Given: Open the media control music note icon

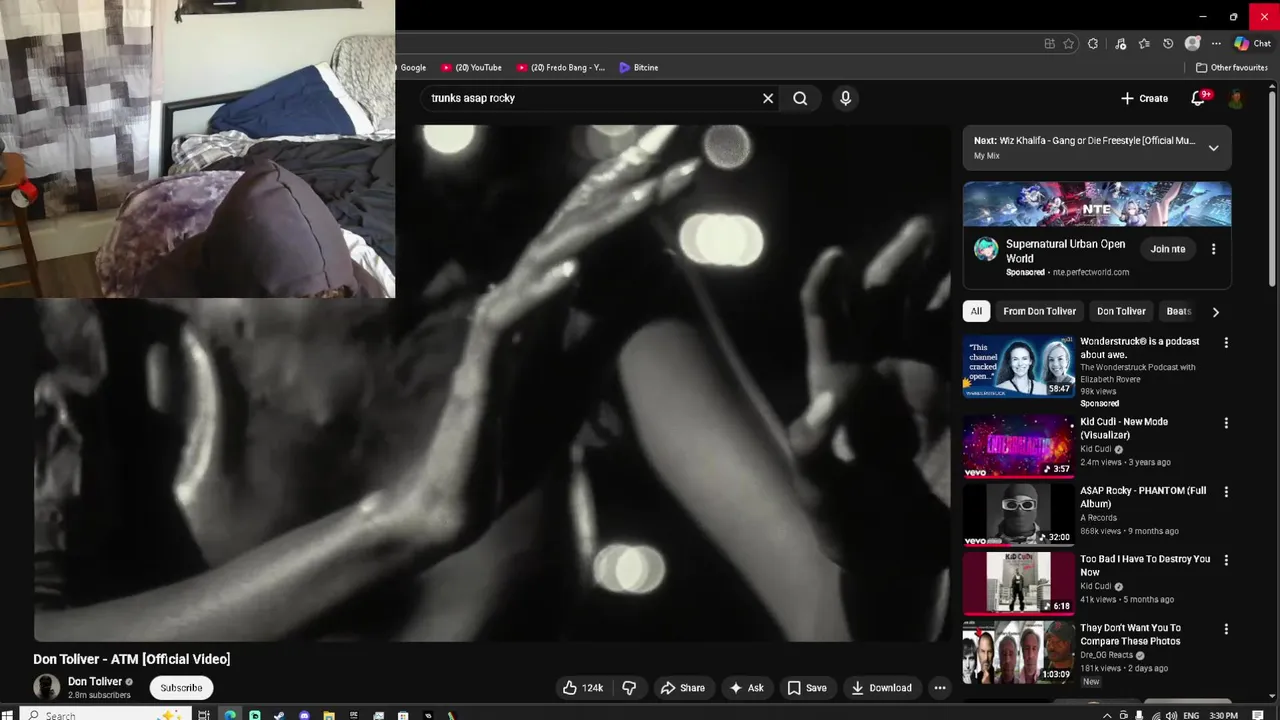Looking at the screenshot, I should (x=1120, y=44).
